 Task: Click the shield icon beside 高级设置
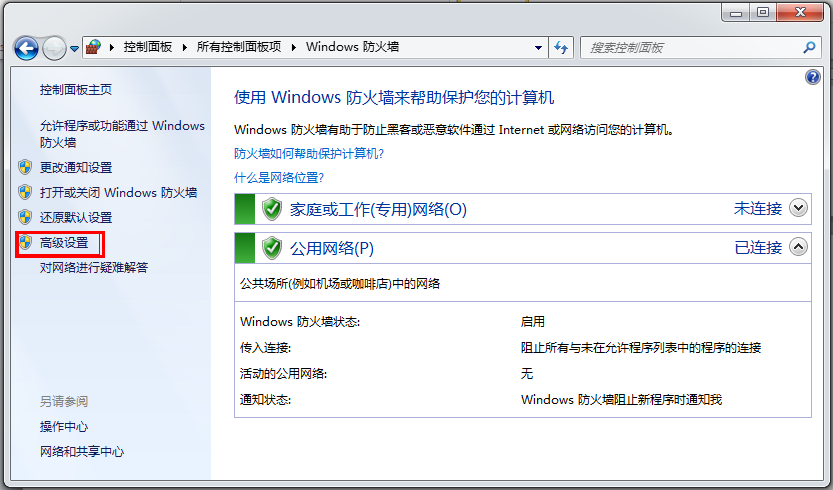coord(25,243)
